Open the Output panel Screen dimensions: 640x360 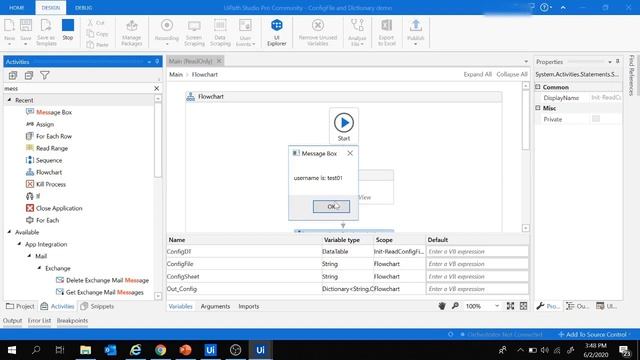(x=12, y=320)
